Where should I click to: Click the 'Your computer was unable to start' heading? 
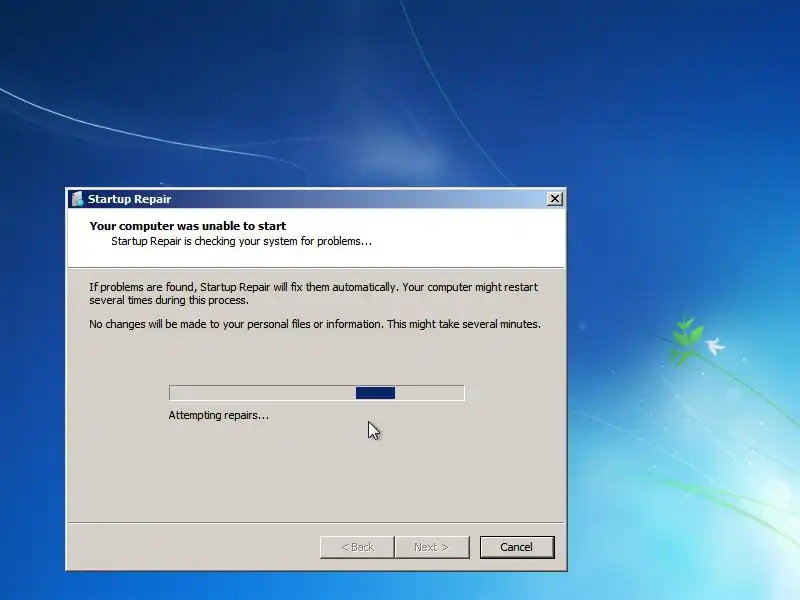188,226
